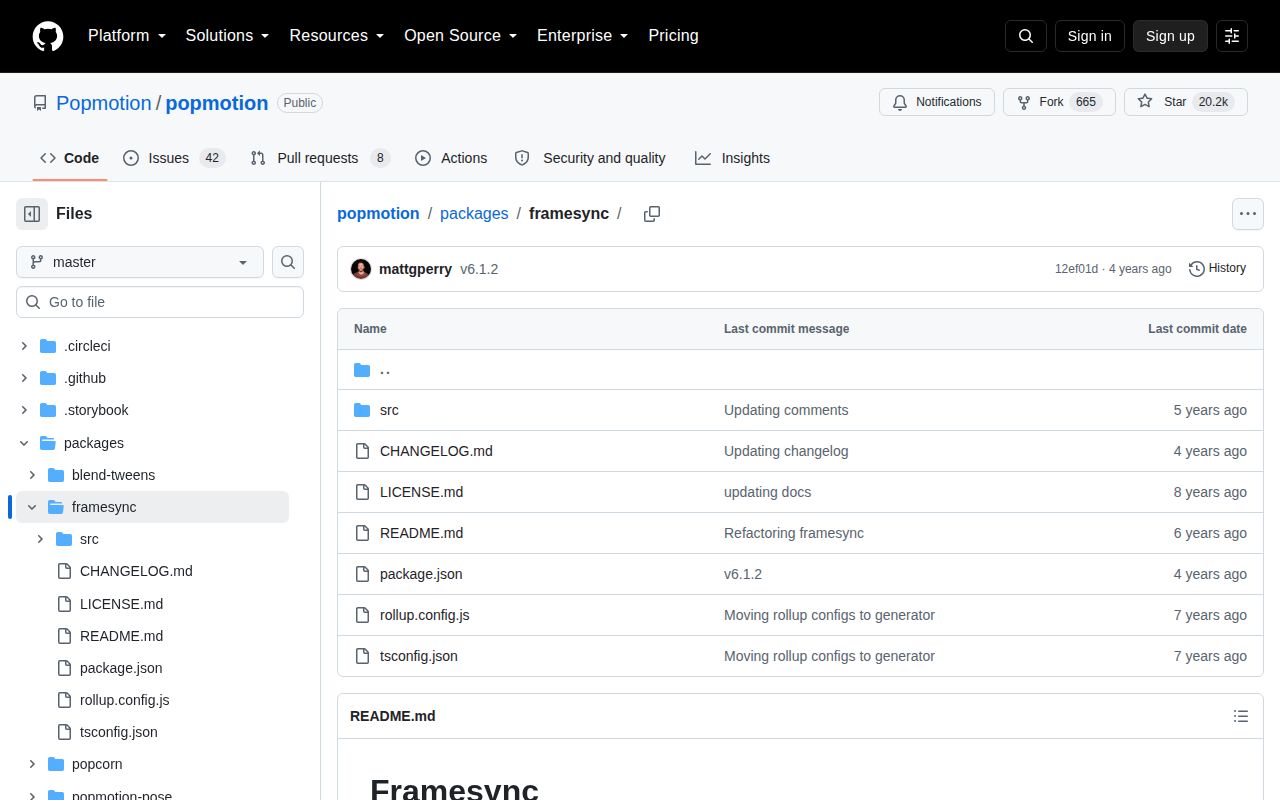This screenshot has height=800, width=1280.
Task: Collapse the framesync folder chevron
Action: [32, 507]
